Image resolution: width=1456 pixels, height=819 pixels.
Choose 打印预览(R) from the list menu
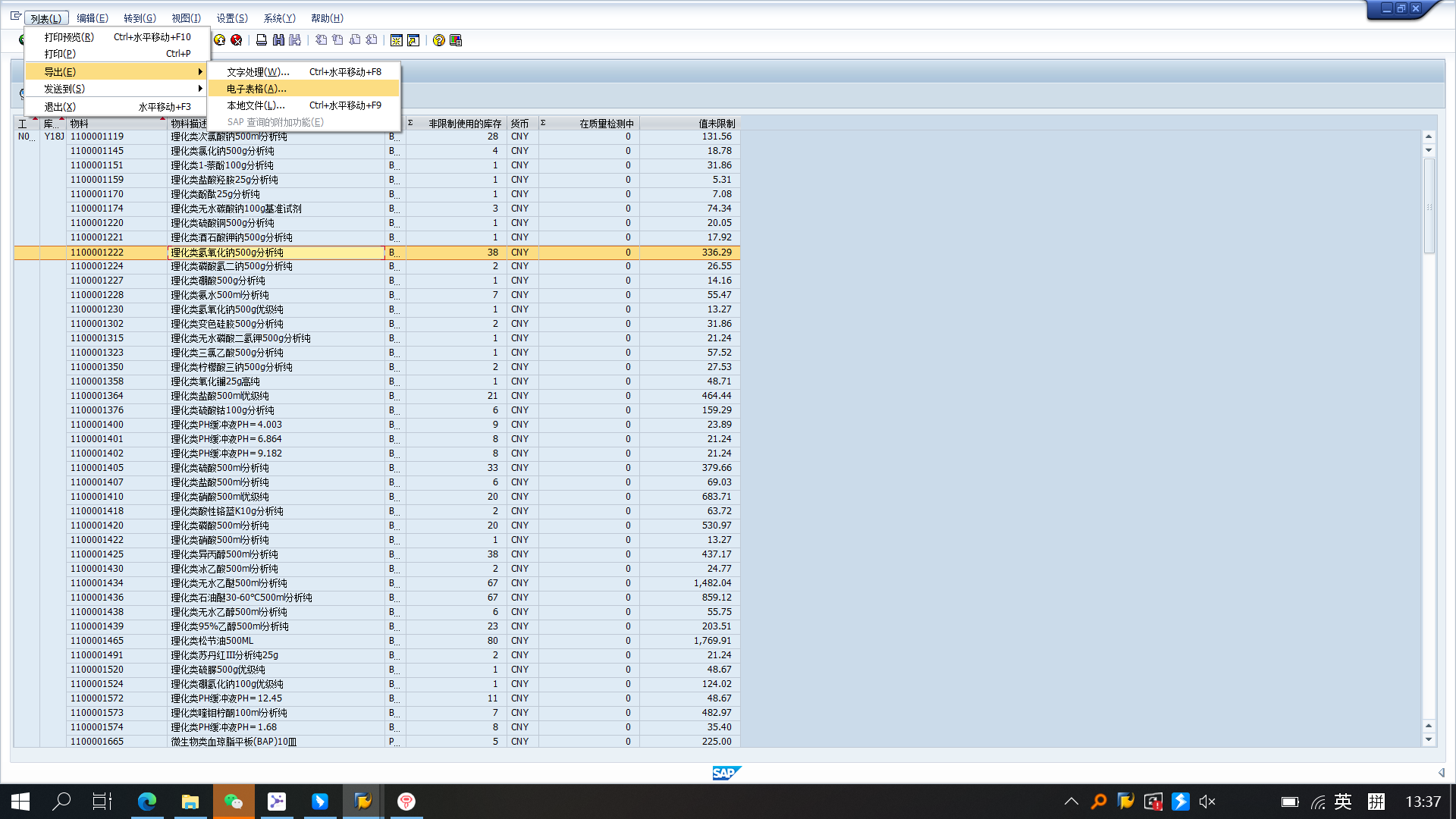116,36
